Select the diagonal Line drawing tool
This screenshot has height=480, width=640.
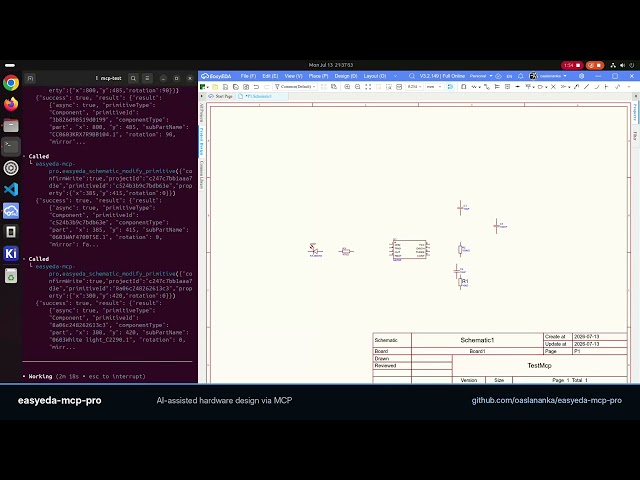coord(587,87)
